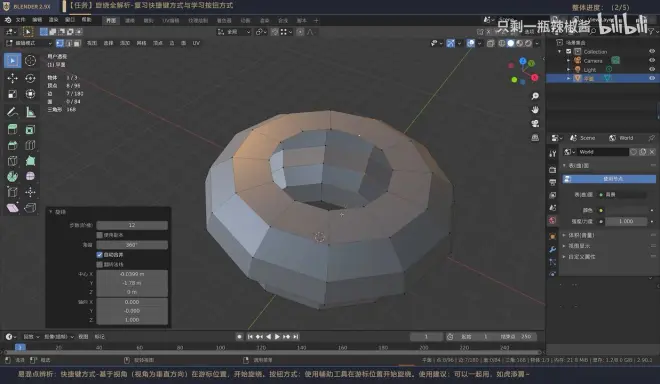Play the timeline animation
The image size is (660, 384).
pos(277,336)
